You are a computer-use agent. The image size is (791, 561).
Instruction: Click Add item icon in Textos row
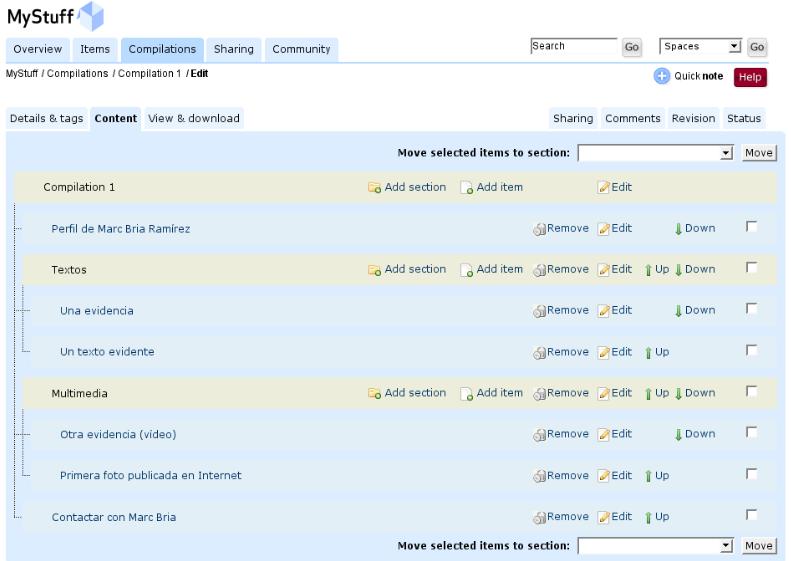(x=467, y=270)
